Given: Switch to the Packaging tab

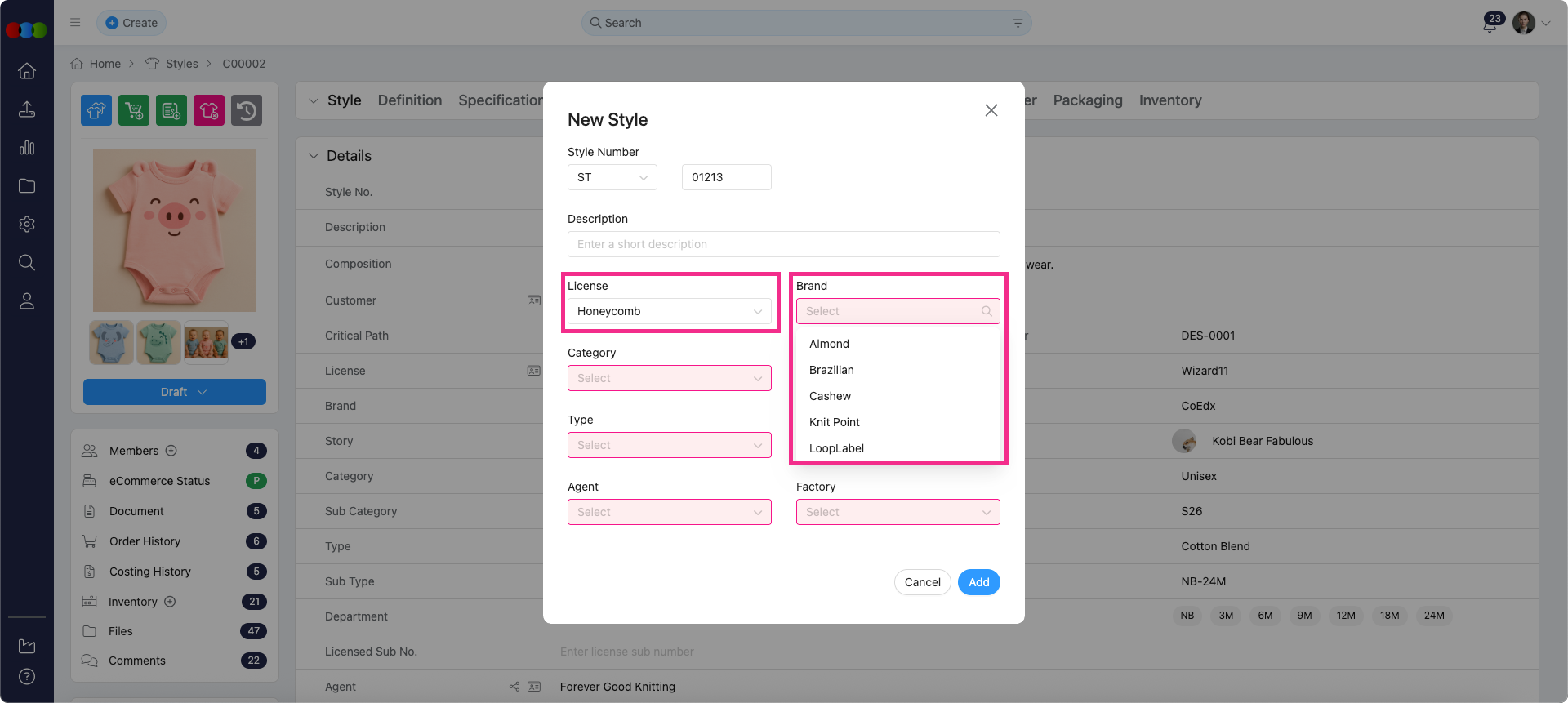Looking at the screenshot, I should pos(1087,100).
